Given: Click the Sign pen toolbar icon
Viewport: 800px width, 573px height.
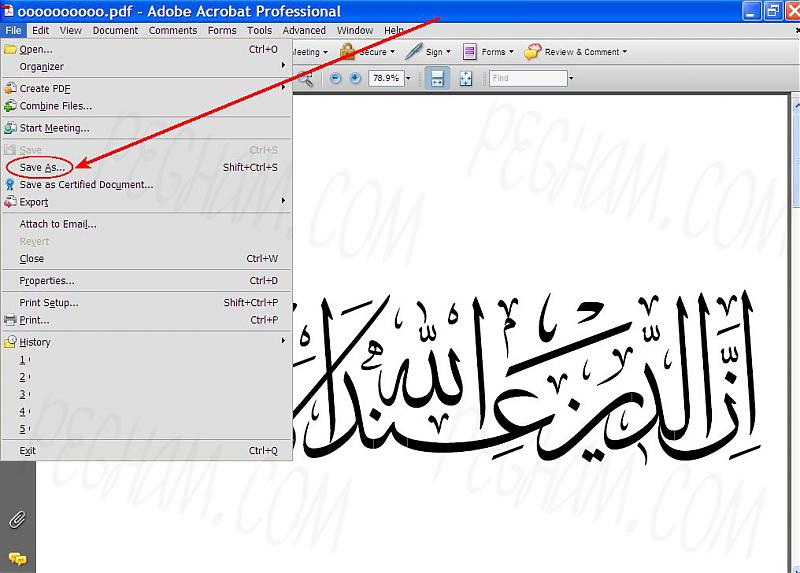Looking at the screenshot, I should (413, 52).
